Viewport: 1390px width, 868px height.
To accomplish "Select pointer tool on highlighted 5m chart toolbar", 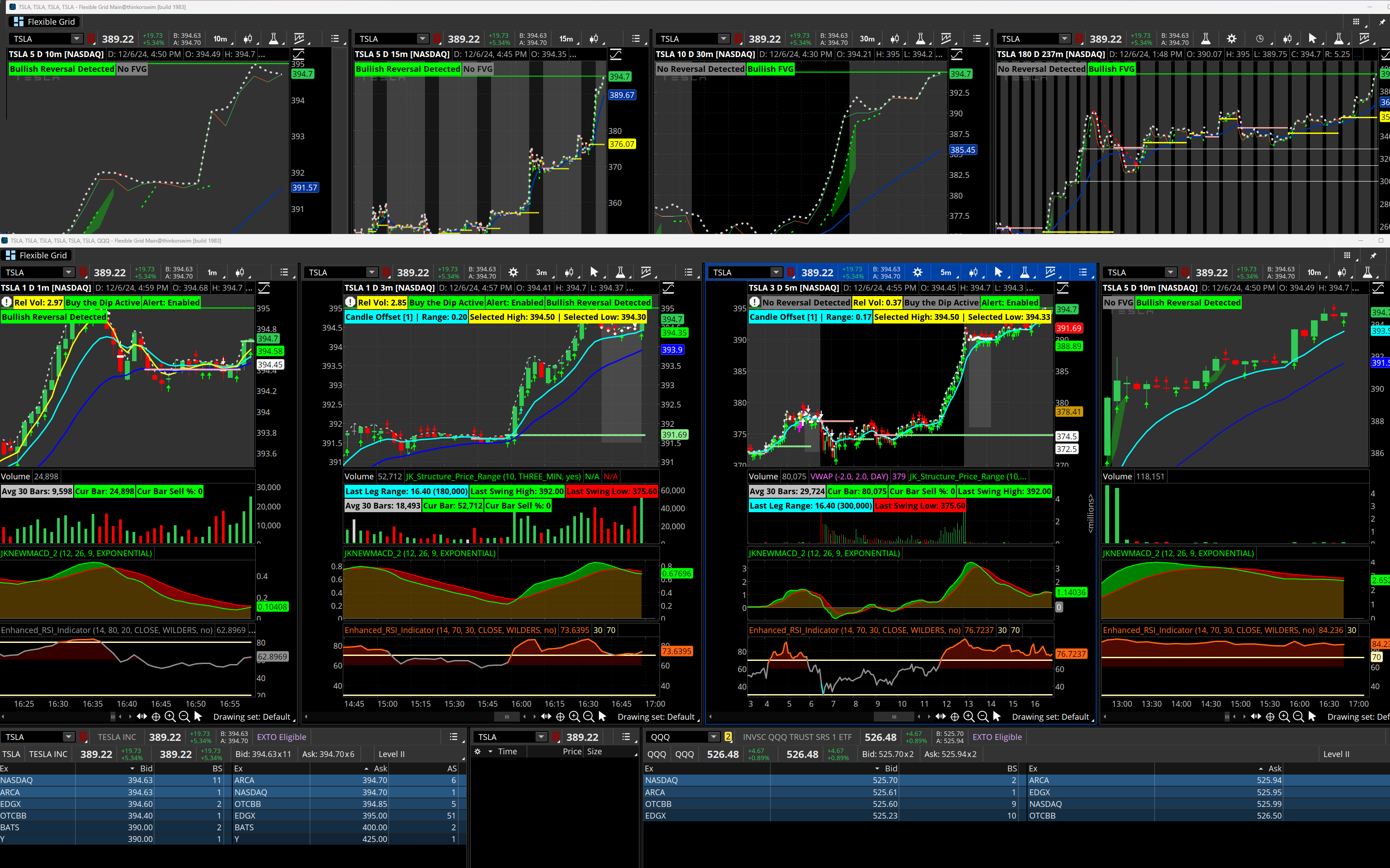I will pyautogui.click(x=998, y=272).
